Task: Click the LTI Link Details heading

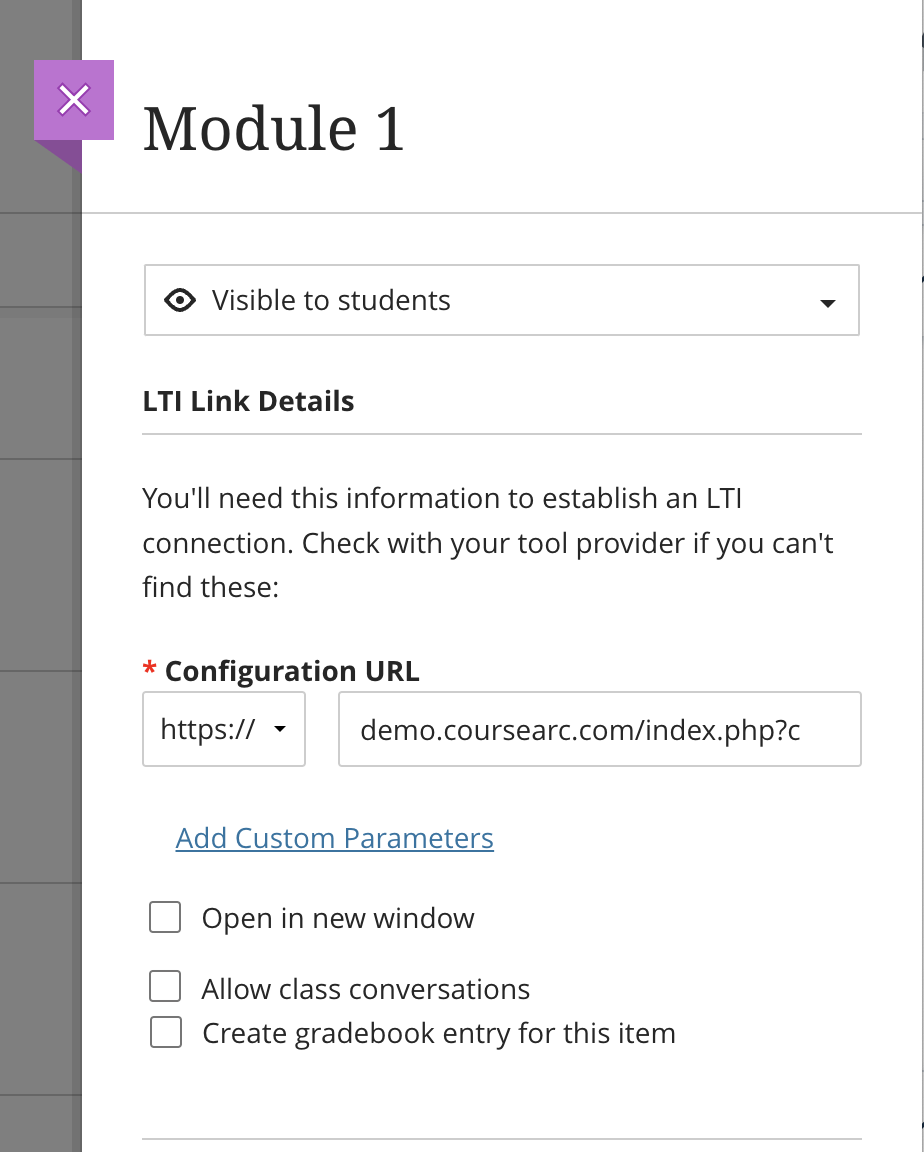Action: [x=248, y=402]
